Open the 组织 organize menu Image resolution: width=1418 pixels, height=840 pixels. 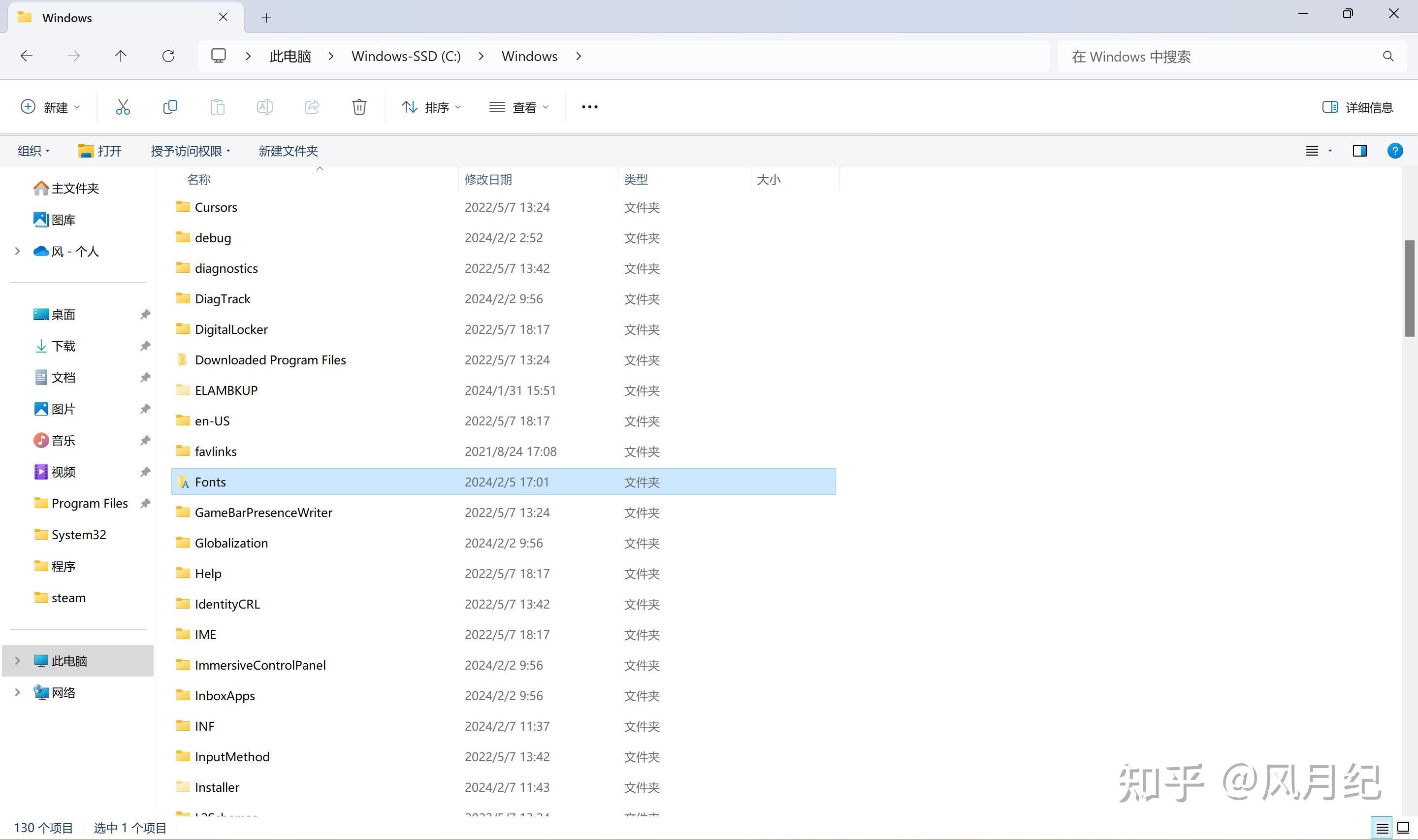(33, 151)
